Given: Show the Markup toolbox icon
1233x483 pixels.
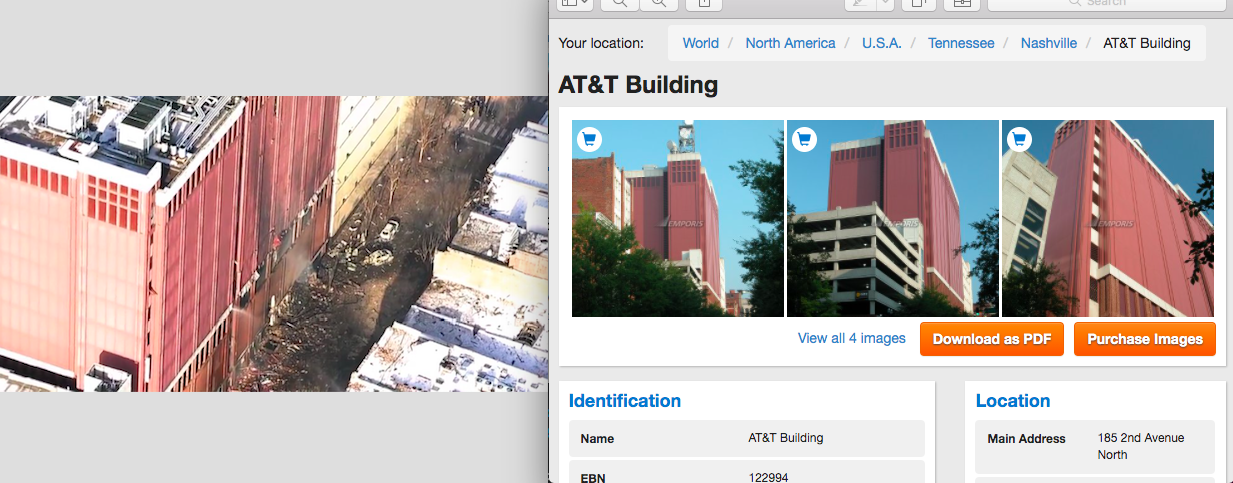Looking at the screenshot, I should (x=962, y=3).
